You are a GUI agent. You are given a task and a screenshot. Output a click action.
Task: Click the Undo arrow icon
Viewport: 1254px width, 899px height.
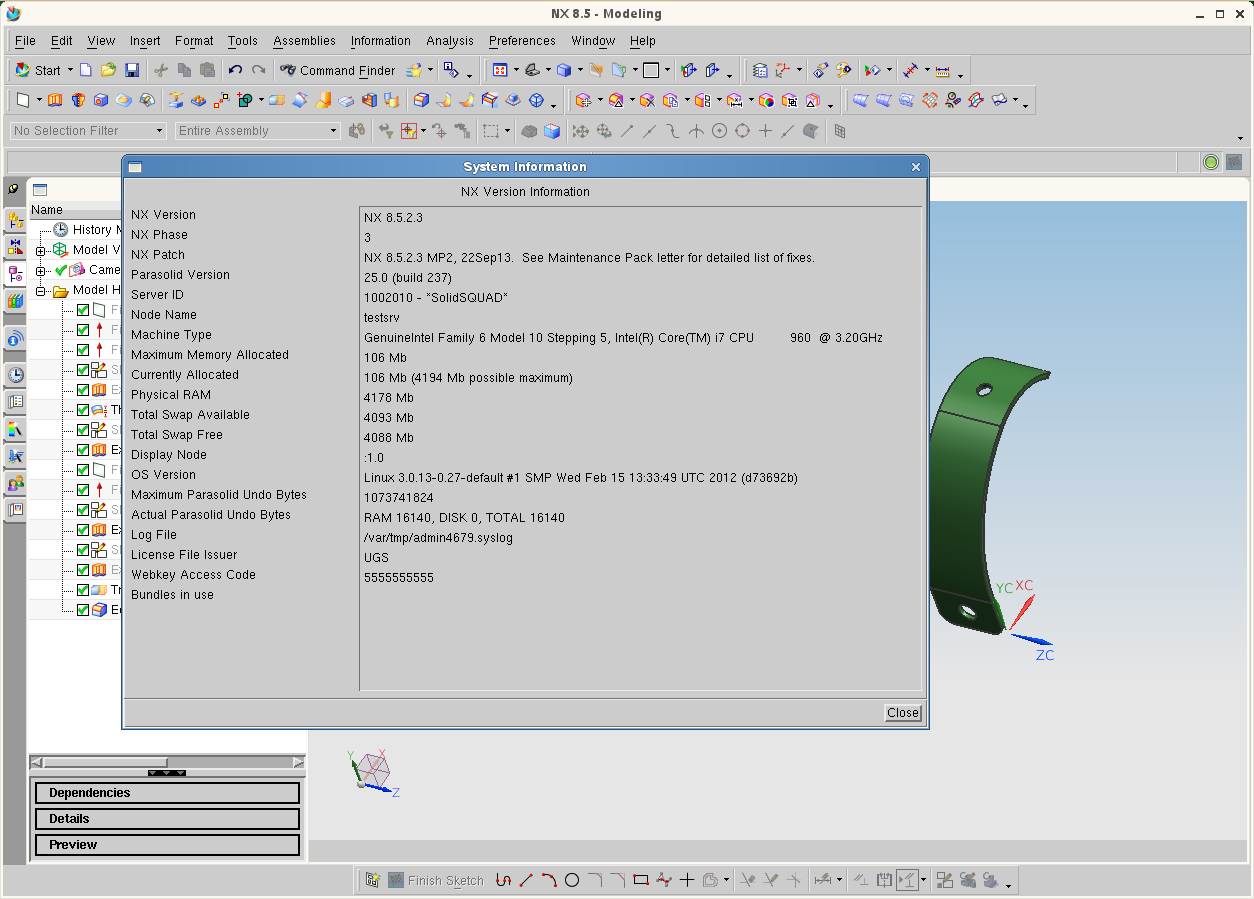point(235,70)
